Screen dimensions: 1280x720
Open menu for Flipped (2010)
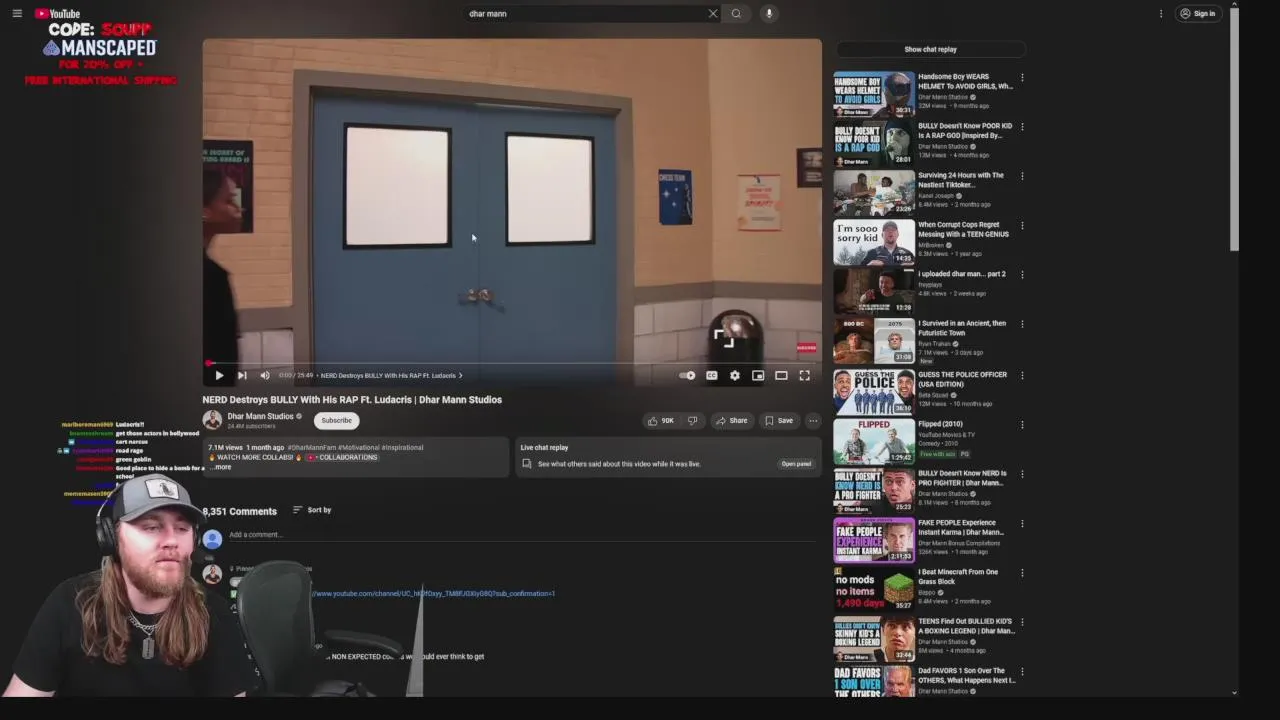1022,425
